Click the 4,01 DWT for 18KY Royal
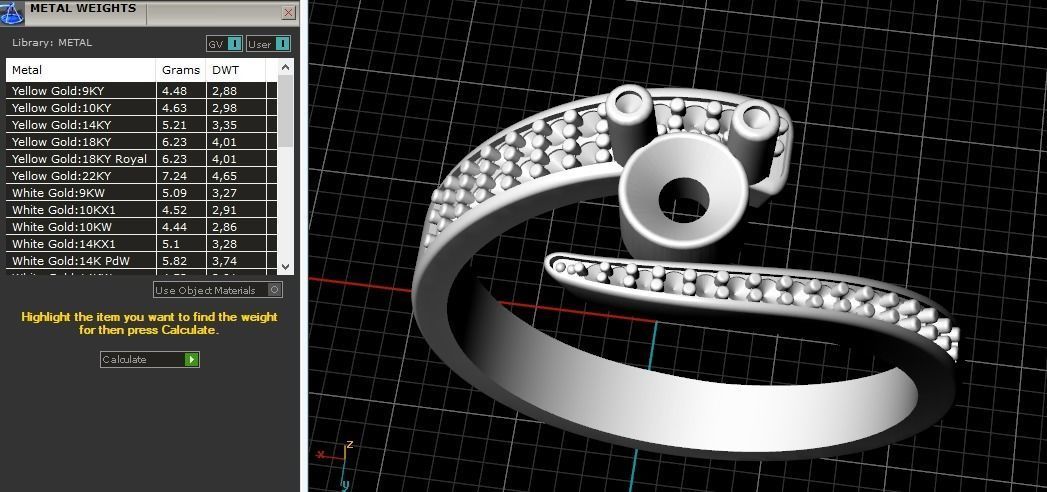The image size is (1047, 492). pyautogui.click(x=224, y=159)
